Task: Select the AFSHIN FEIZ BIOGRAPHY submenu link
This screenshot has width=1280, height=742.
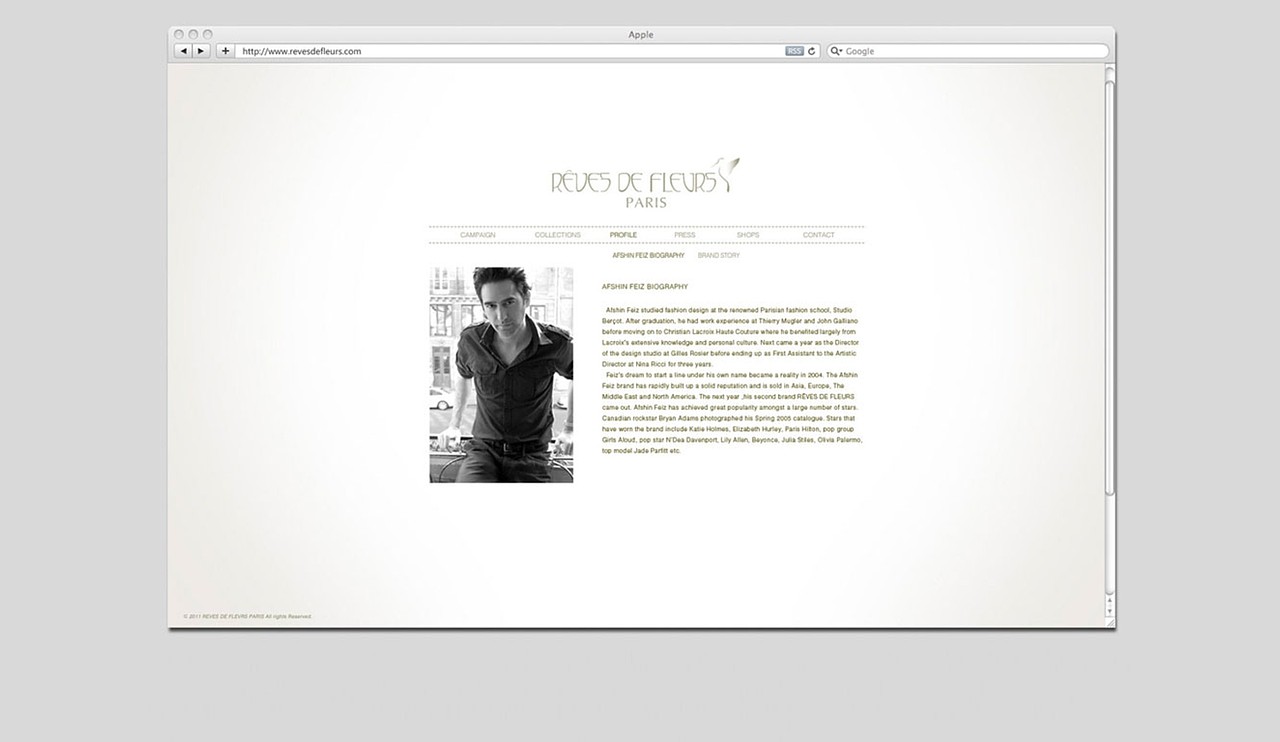Action: click(649, 256)
